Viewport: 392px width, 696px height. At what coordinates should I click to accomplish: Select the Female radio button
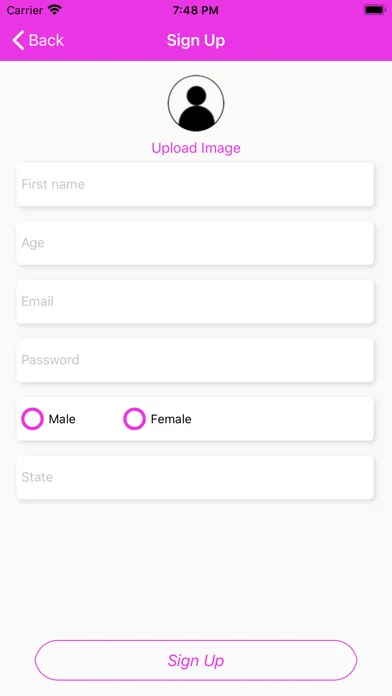[135, 419]
